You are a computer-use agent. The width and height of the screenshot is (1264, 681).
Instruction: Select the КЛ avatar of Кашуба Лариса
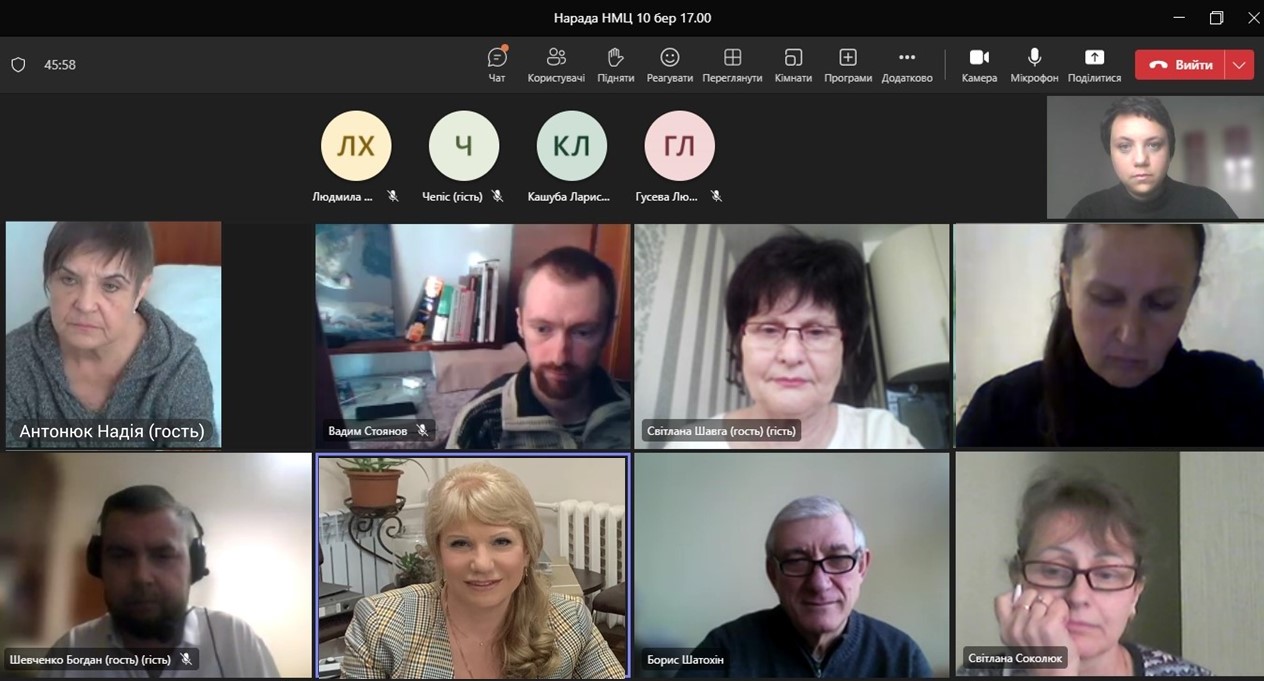(x=572, y=146)
